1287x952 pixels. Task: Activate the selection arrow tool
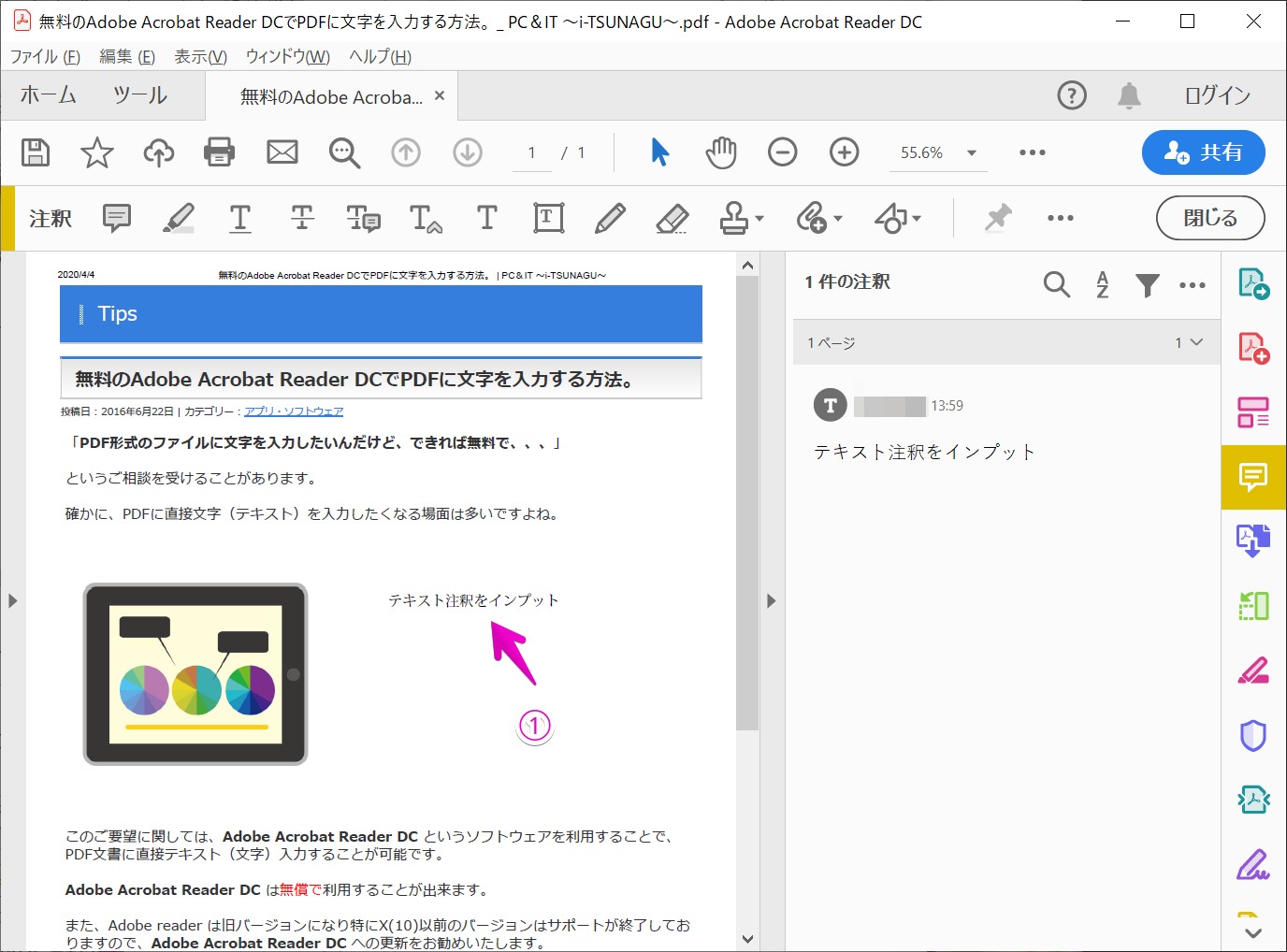660,152
